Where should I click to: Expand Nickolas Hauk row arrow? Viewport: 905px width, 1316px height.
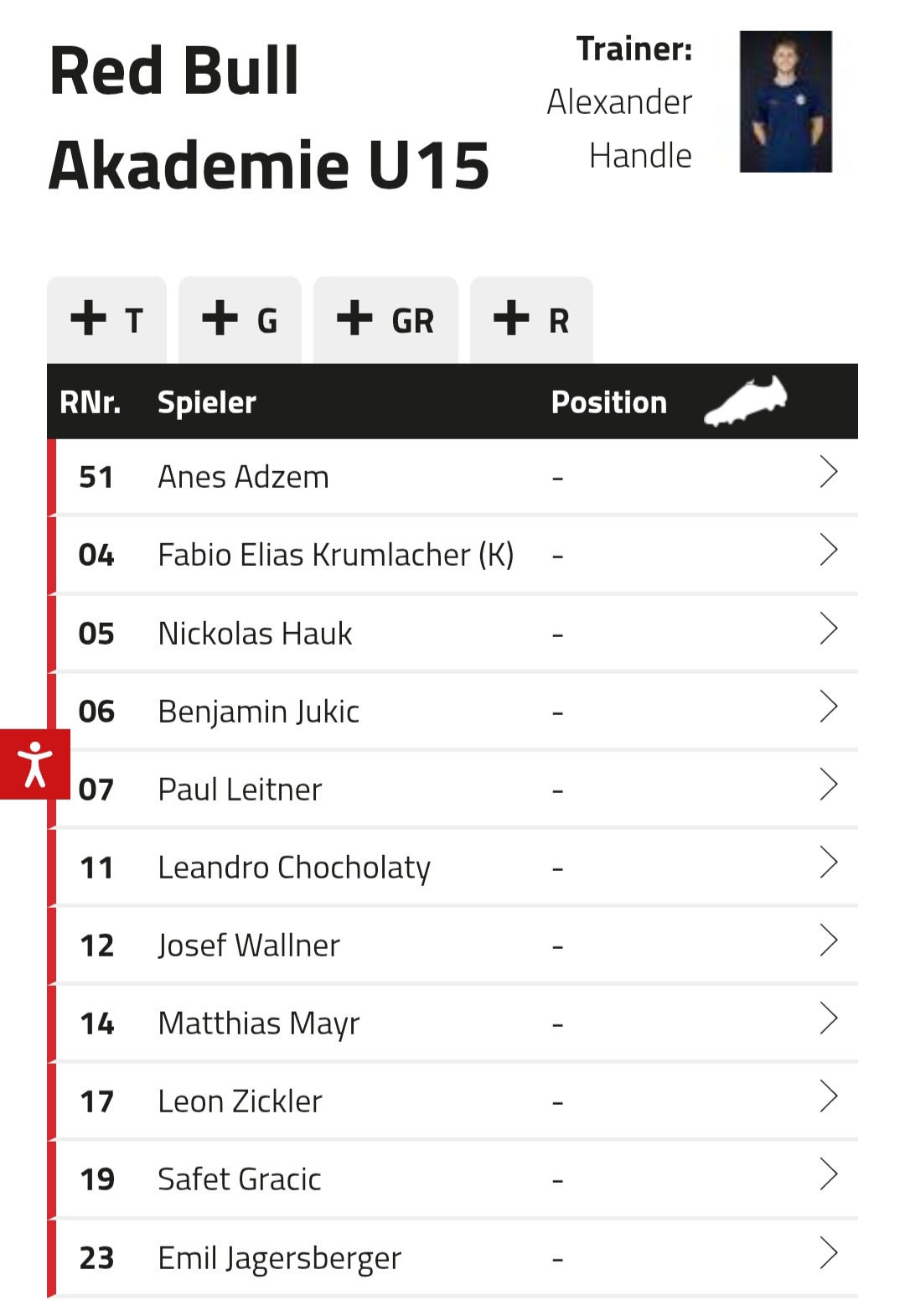tap(828, 629)
